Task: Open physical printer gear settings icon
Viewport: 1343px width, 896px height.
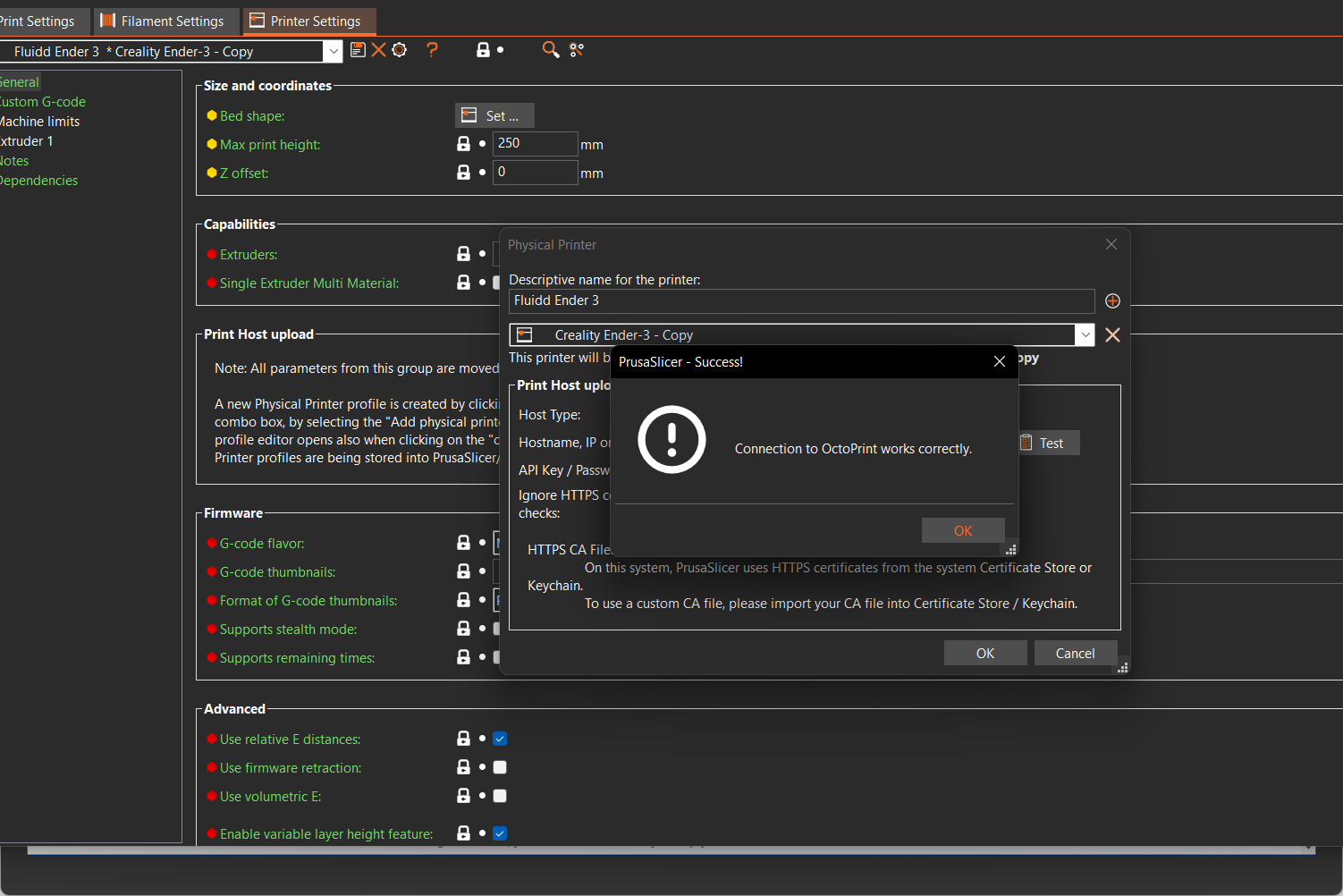Action: [400, 50]
